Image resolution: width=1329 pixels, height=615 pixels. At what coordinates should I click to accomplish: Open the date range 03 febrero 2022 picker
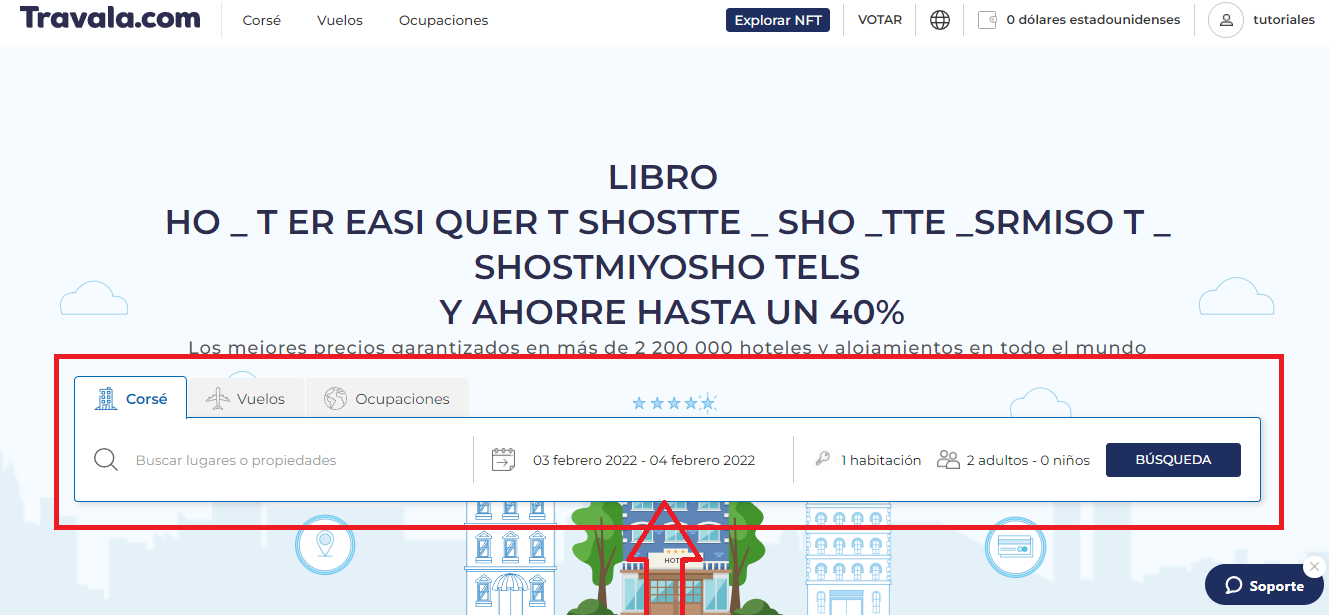pyautogui.click(x=644, y=461)
